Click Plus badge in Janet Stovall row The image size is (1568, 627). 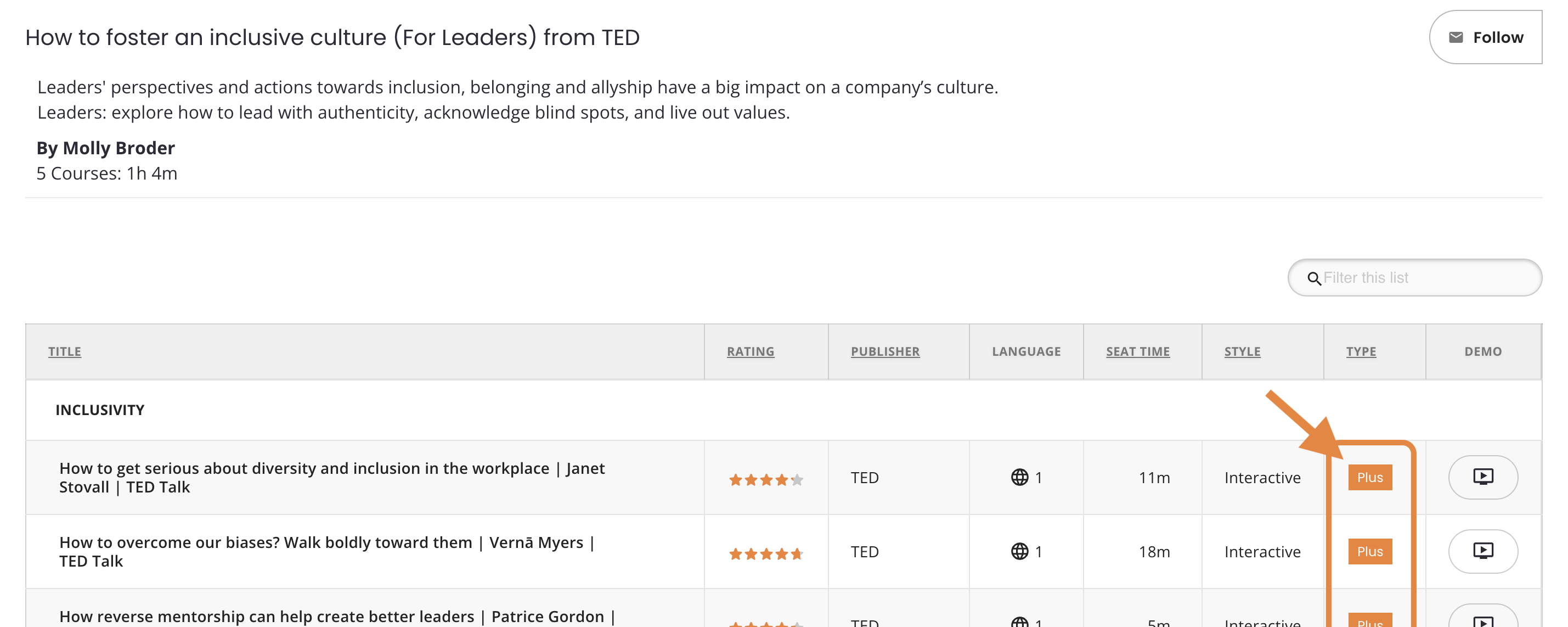[x=1369, y=477]
